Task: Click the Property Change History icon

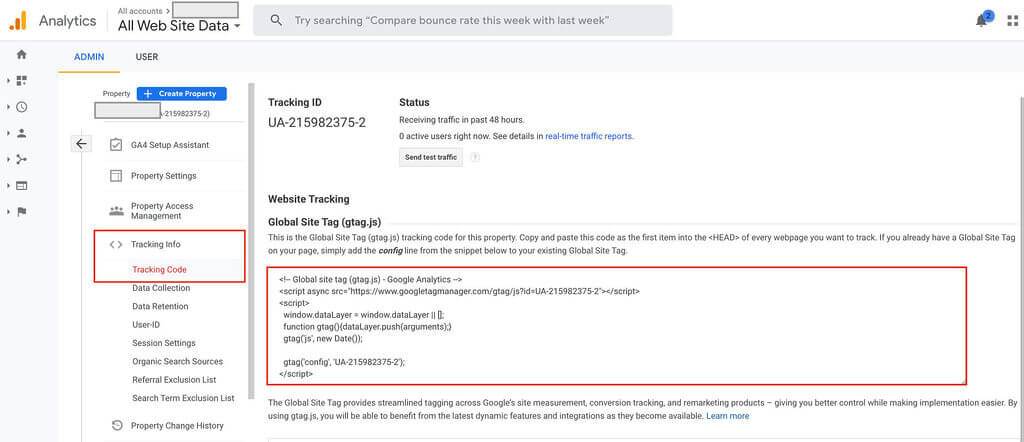Action: 117,426
